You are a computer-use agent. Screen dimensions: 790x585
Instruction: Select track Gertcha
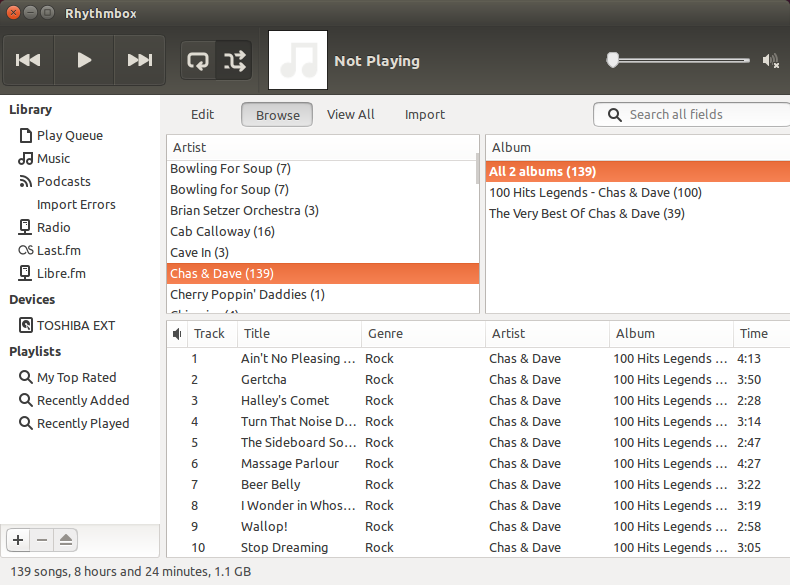tap(478, 380)
